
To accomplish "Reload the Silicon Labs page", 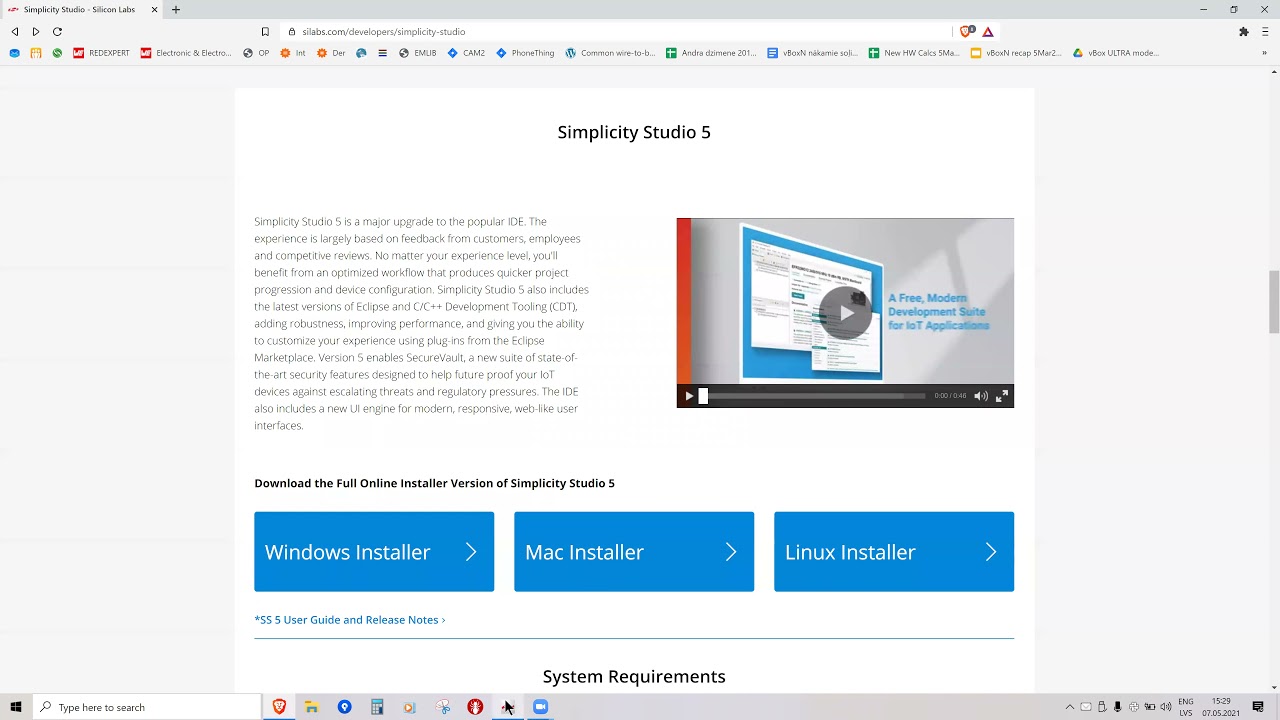I will click(57, 31).
